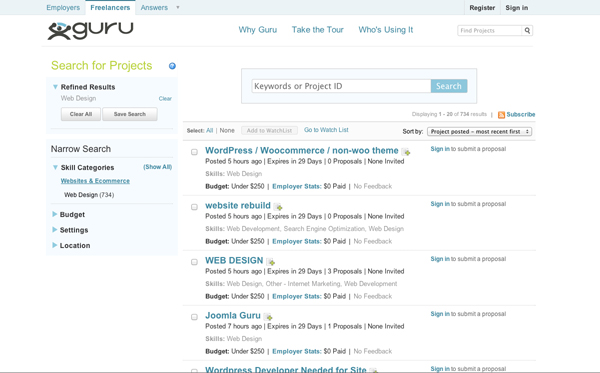Open the small dropdown arrow after Answers

click(178, 8)
